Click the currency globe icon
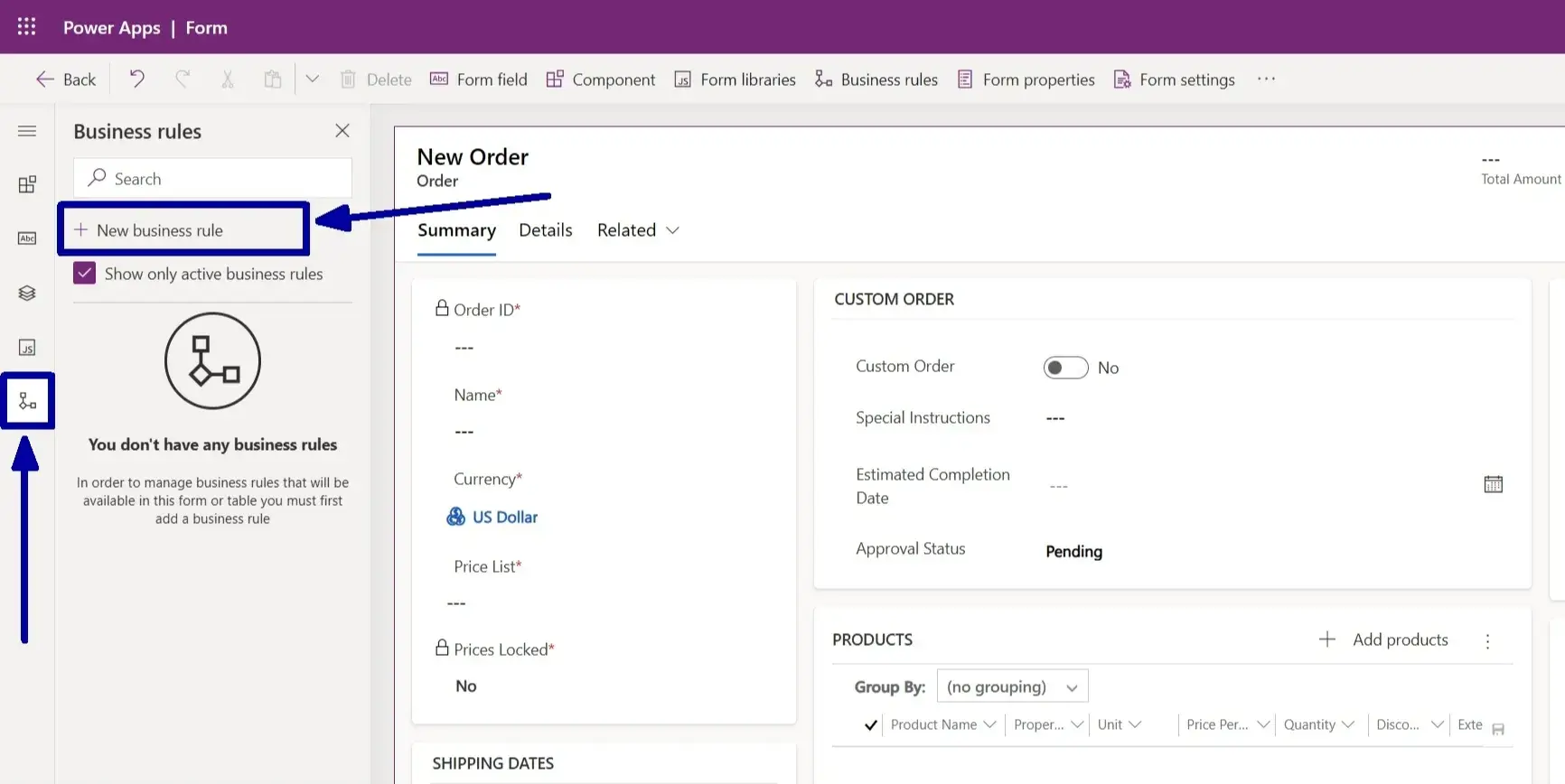1565x784 pixels. (456, 517)
